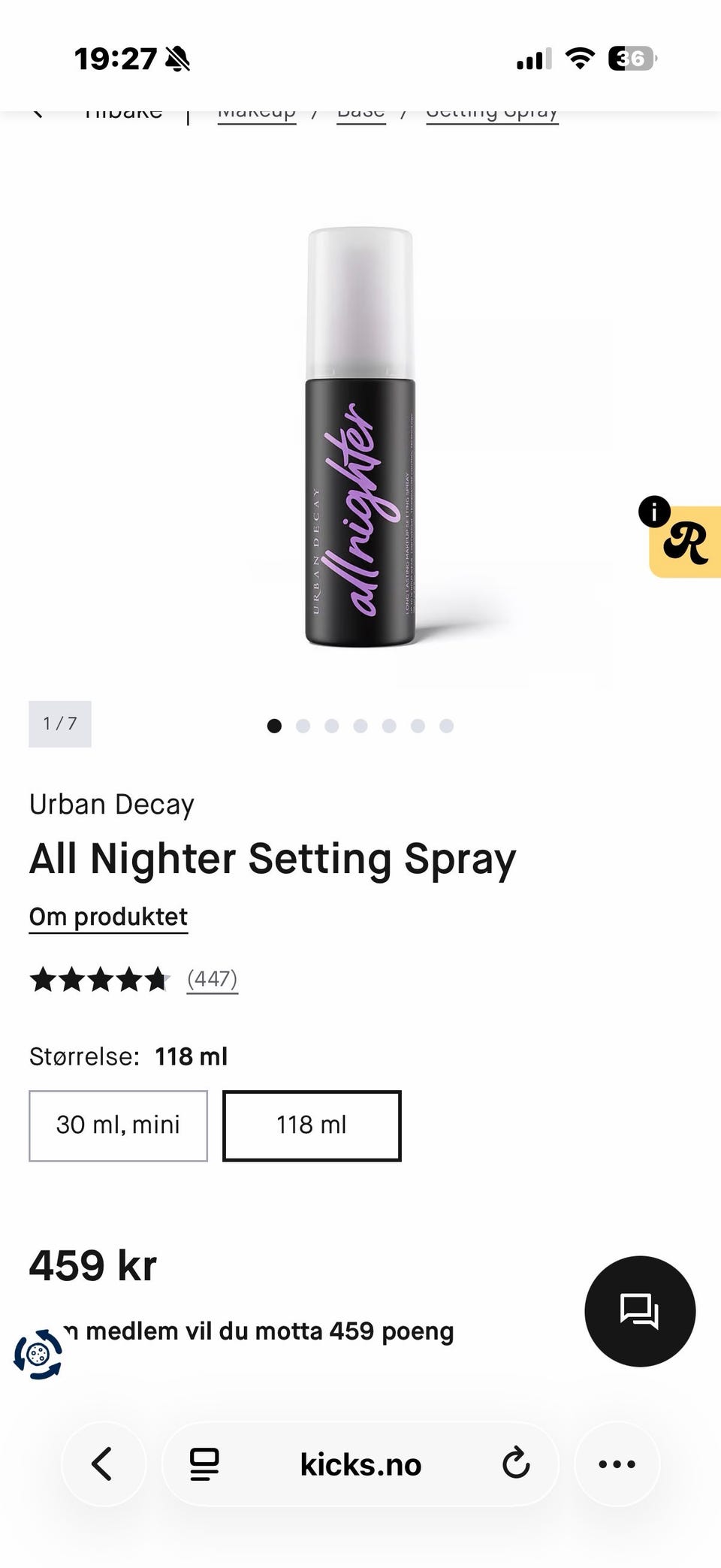Select the 118 ml size option
721x1568 pixels.
(312, 1125)
